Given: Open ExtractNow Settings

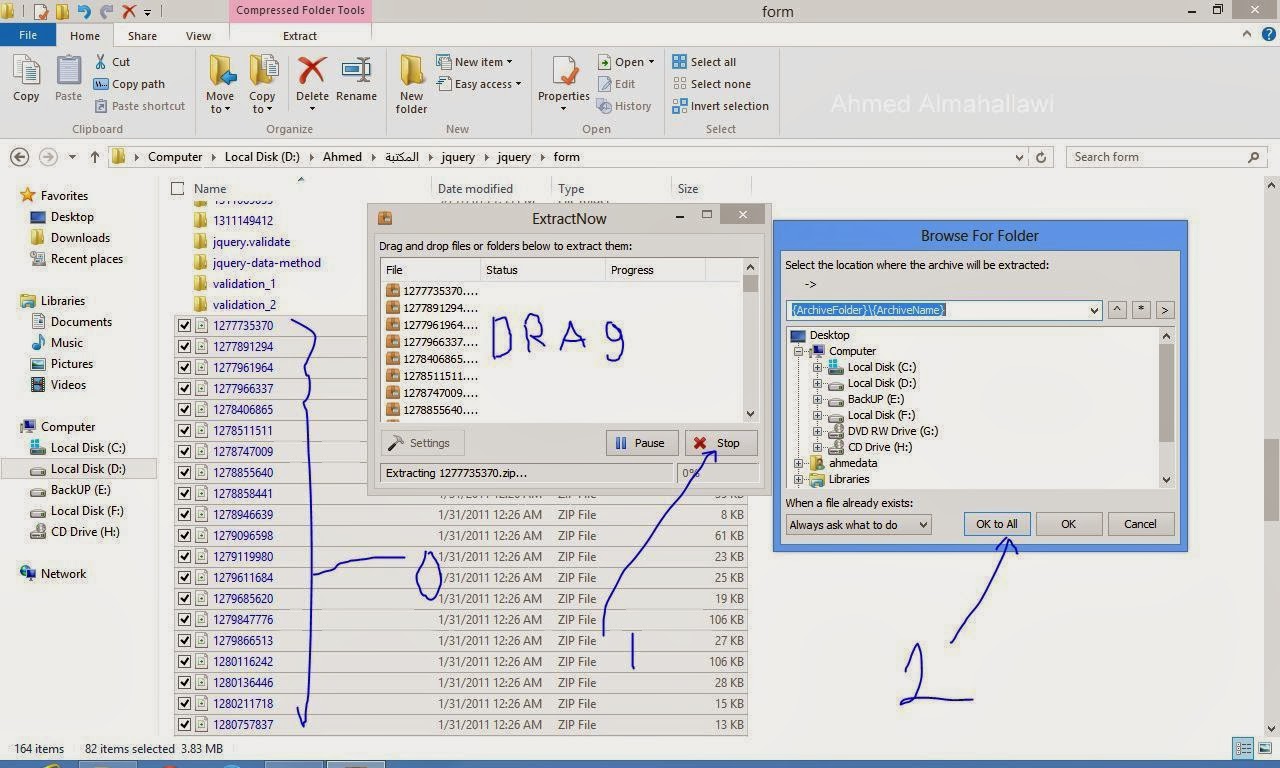Looking at the screenshot, I should 421,443.
